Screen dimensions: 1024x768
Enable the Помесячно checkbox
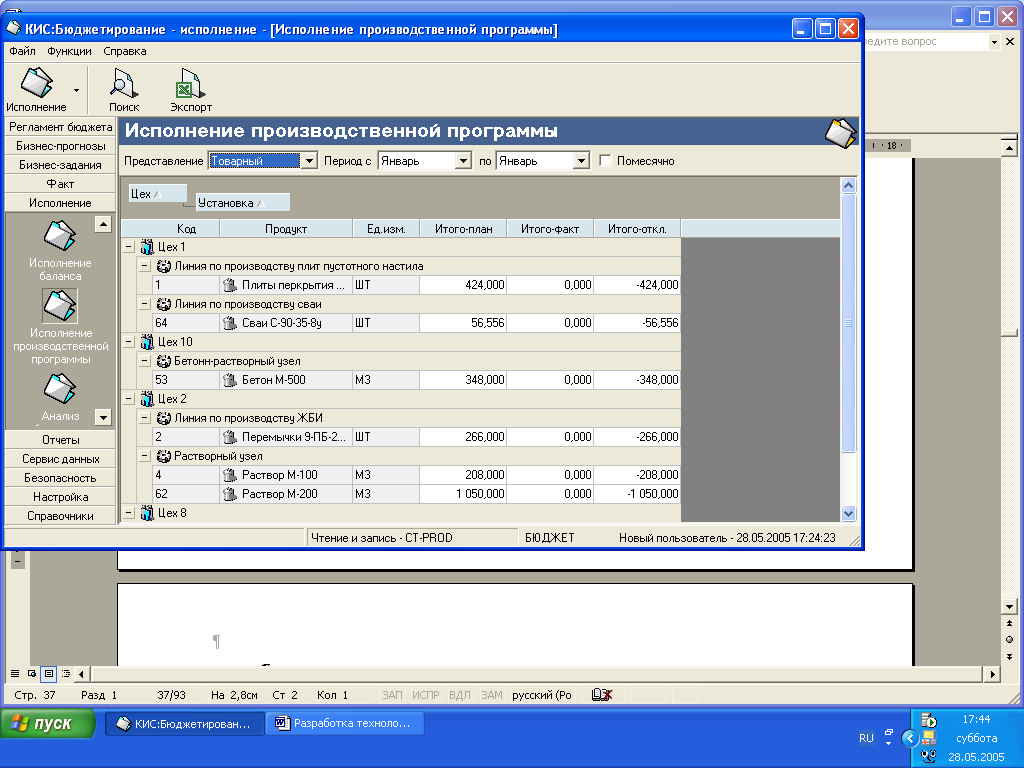click(x=605, y=161)
